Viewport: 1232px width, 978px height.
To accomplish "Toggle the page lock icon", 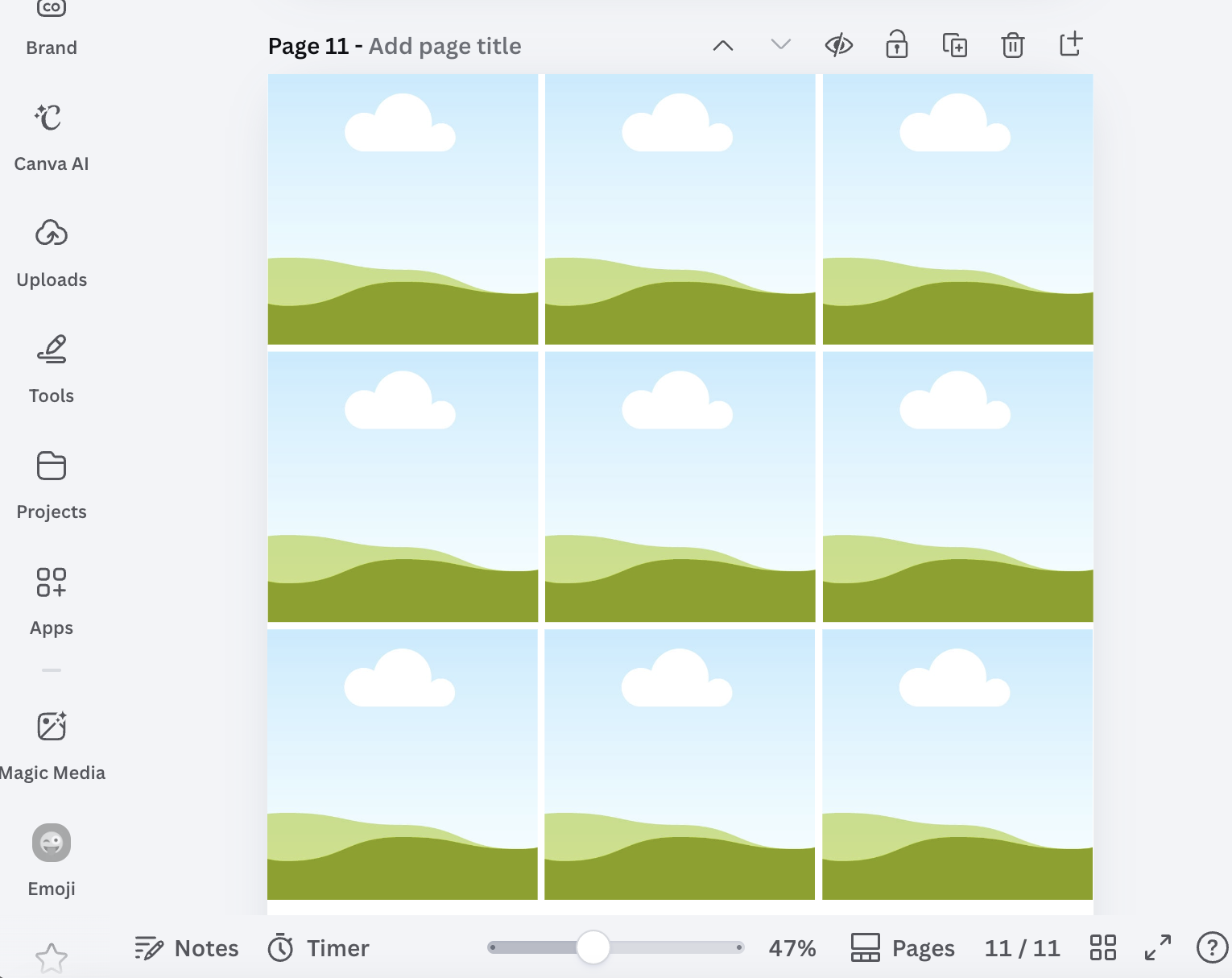I will 896,45.
